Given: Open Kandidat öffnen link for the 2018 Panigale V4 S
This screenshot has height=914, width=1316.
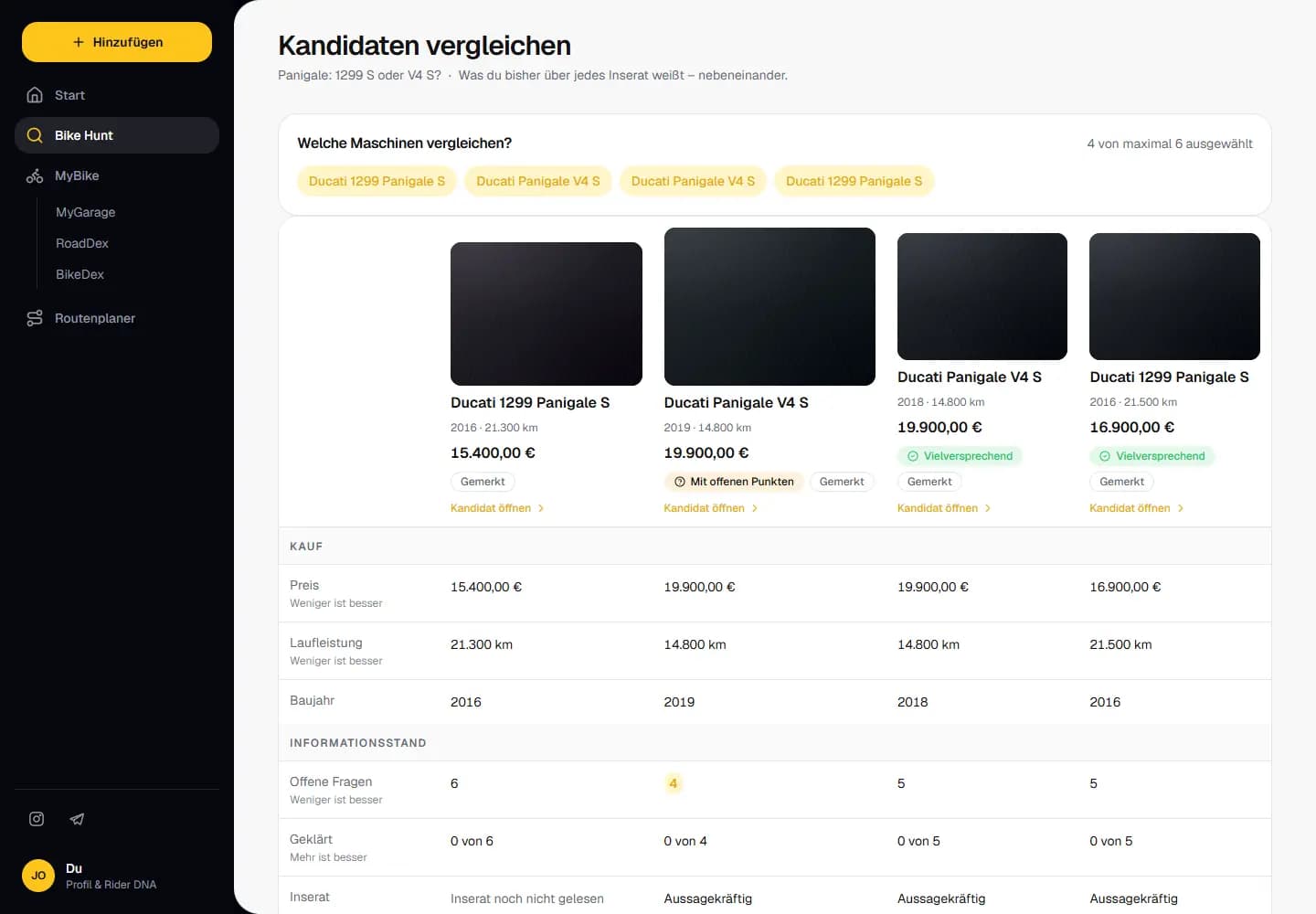Looking at the screenshot, I should click(x=944, y=508).
